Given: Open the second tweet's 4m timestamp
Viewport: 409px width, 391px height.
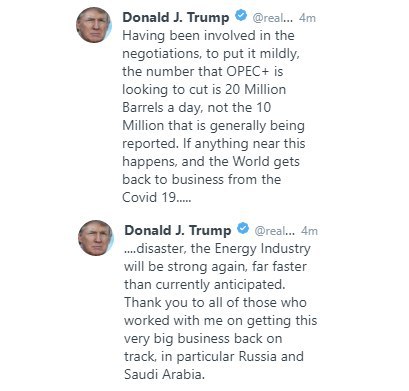Looking at the screenshot, I should (309, 231).
